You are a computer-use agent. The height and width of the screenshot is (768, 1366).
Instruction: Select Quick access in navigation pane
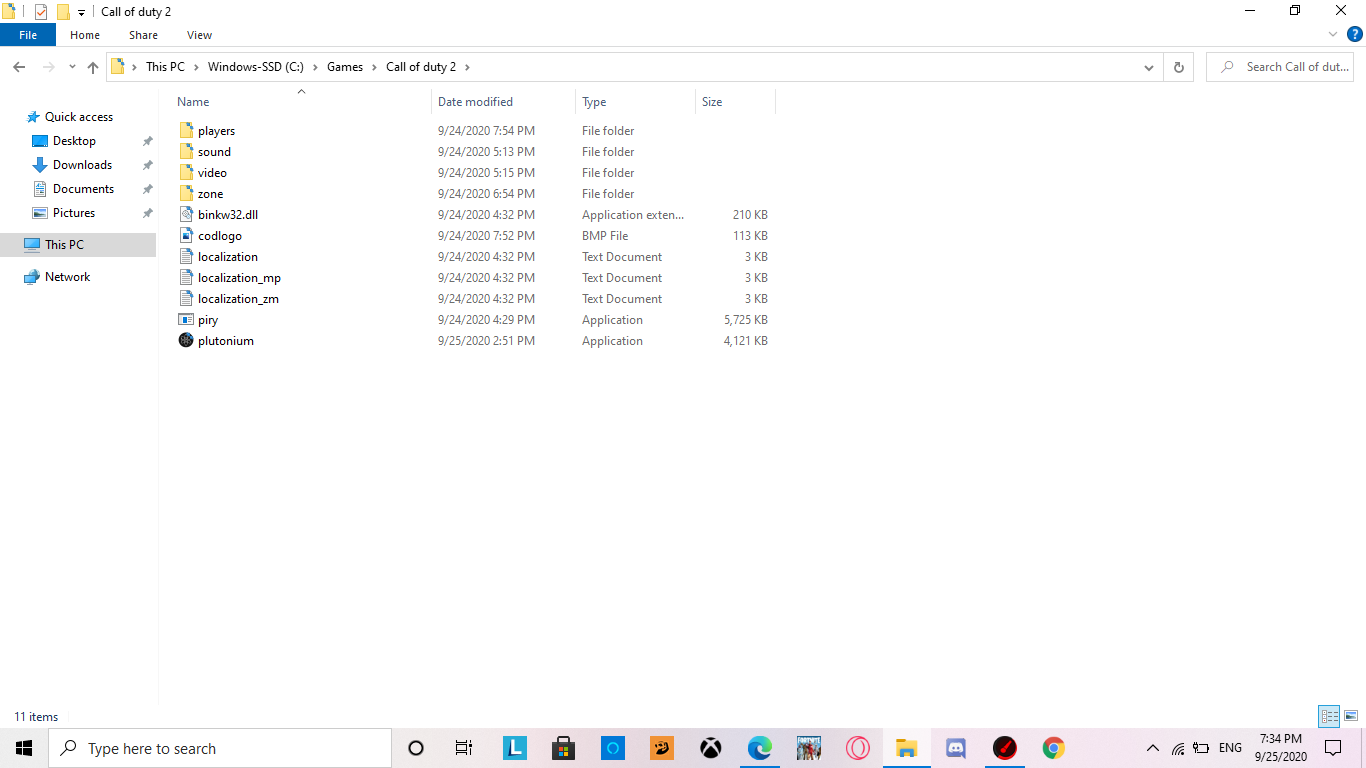tap(79, 117)
